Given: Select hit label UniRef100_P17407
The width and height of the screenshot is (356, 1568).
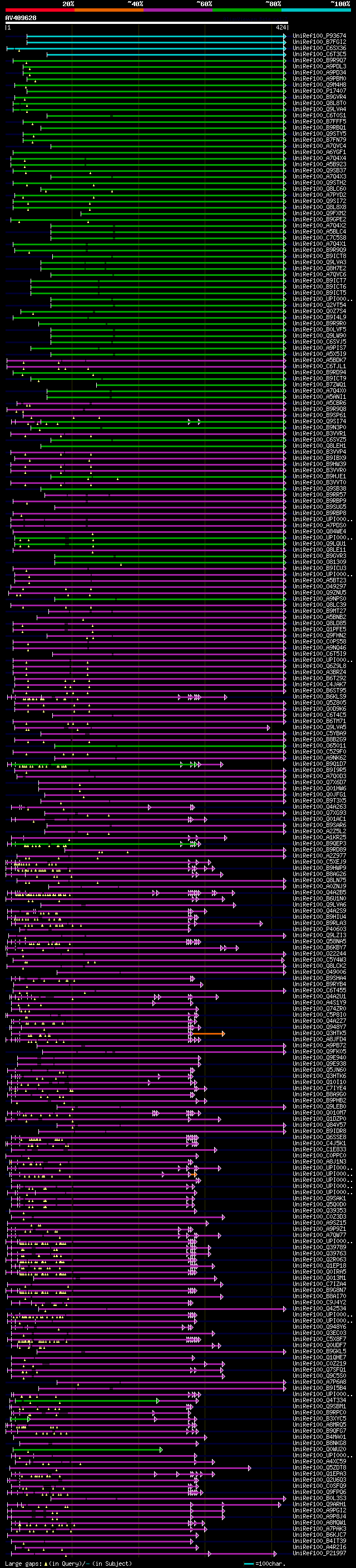Looking at the screenshot, I should coord(319,91).
